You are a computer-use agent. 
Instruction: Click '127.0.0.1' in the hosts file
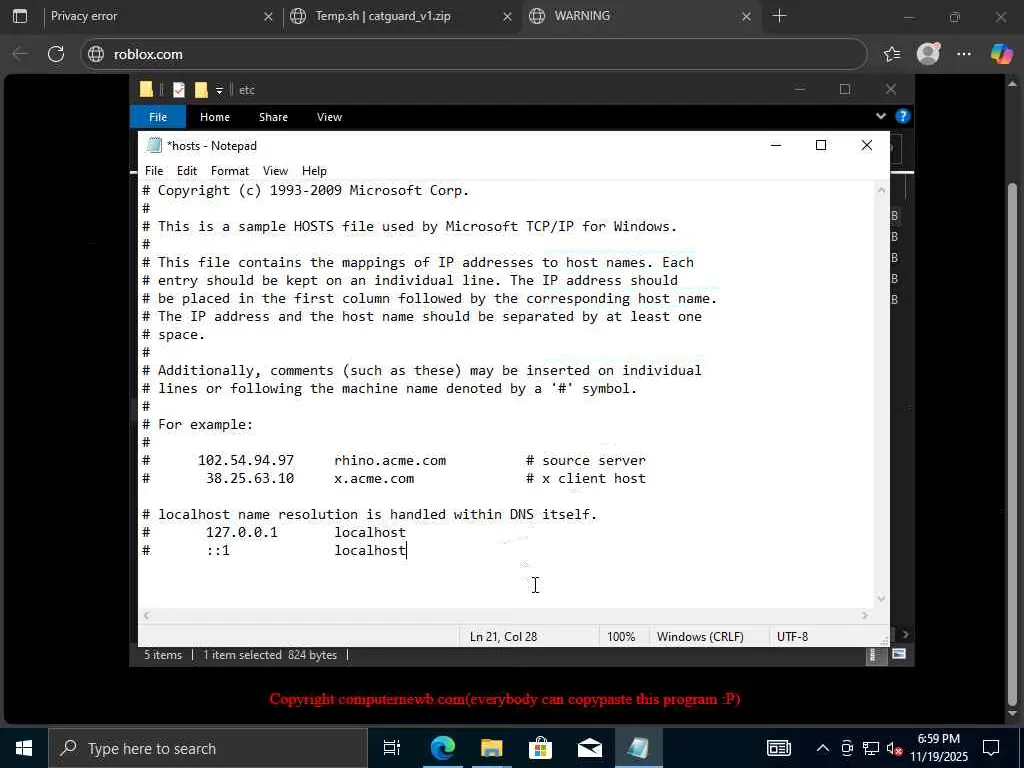242,532
